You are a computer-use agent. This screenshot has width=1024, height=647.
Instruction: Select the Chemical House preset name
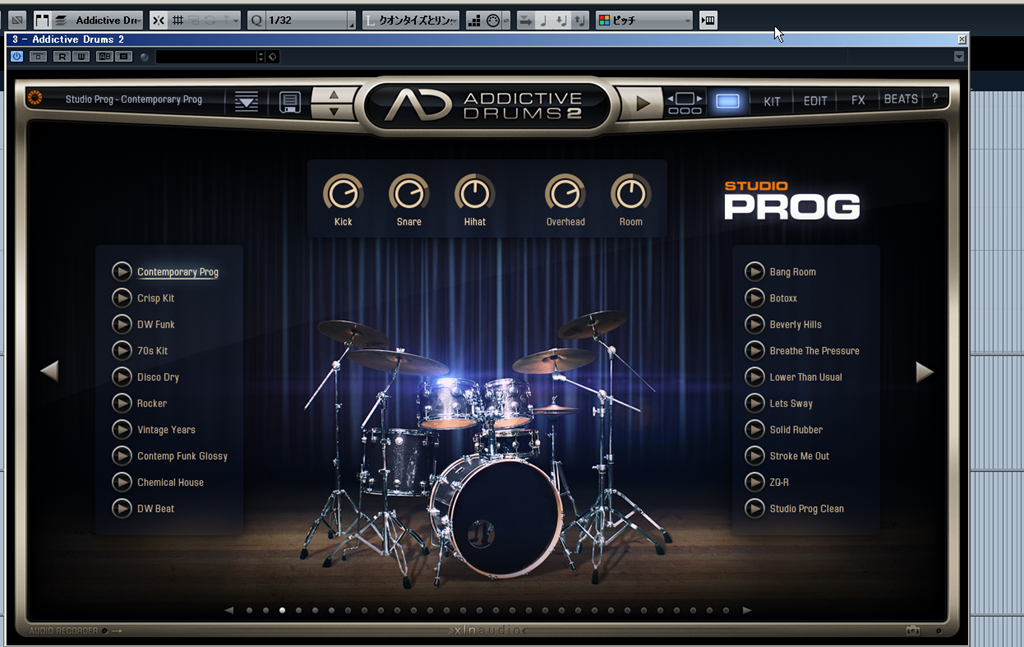coord(170,482)
